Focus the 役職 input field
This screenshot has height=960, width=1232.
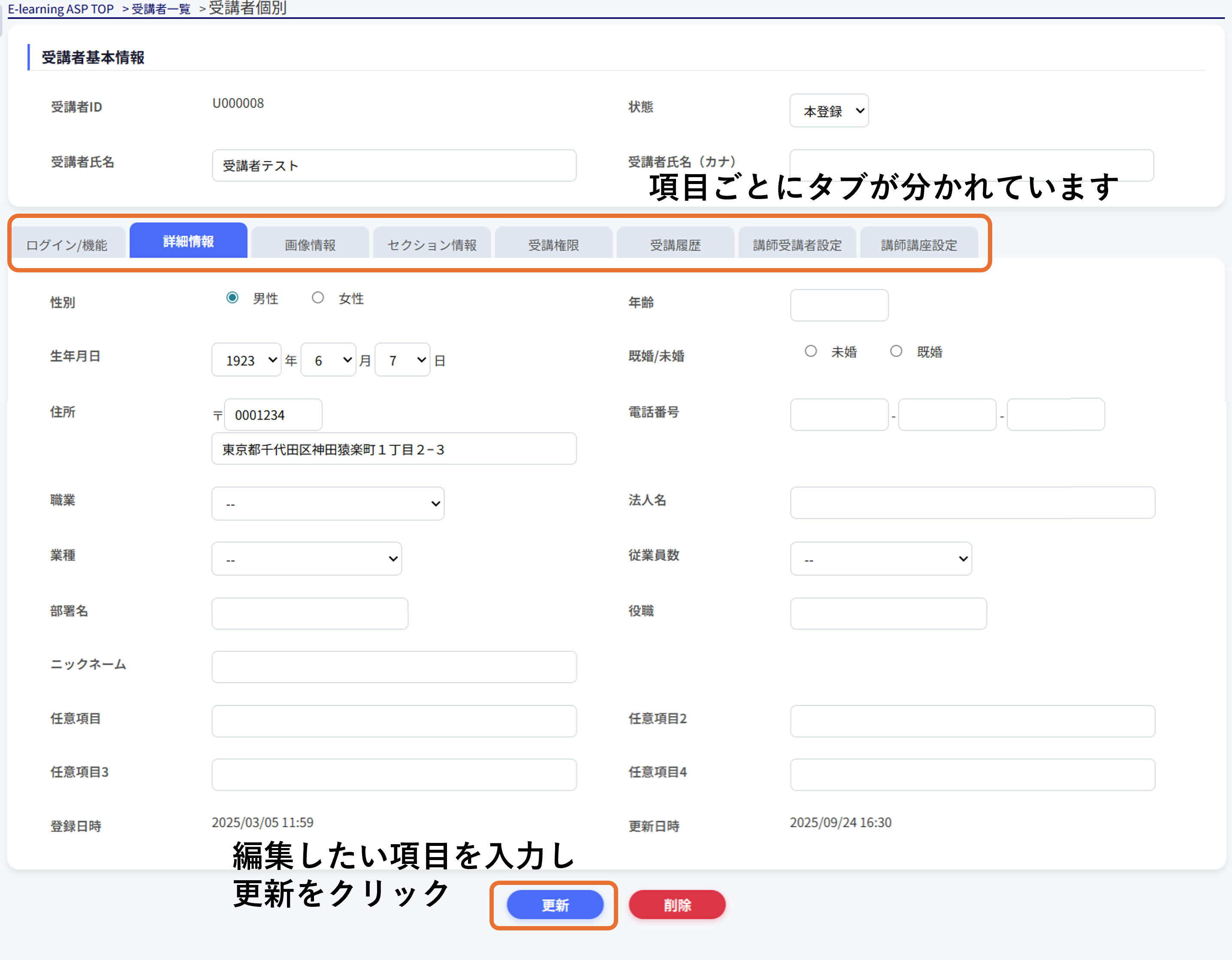[x=888, y=614]
